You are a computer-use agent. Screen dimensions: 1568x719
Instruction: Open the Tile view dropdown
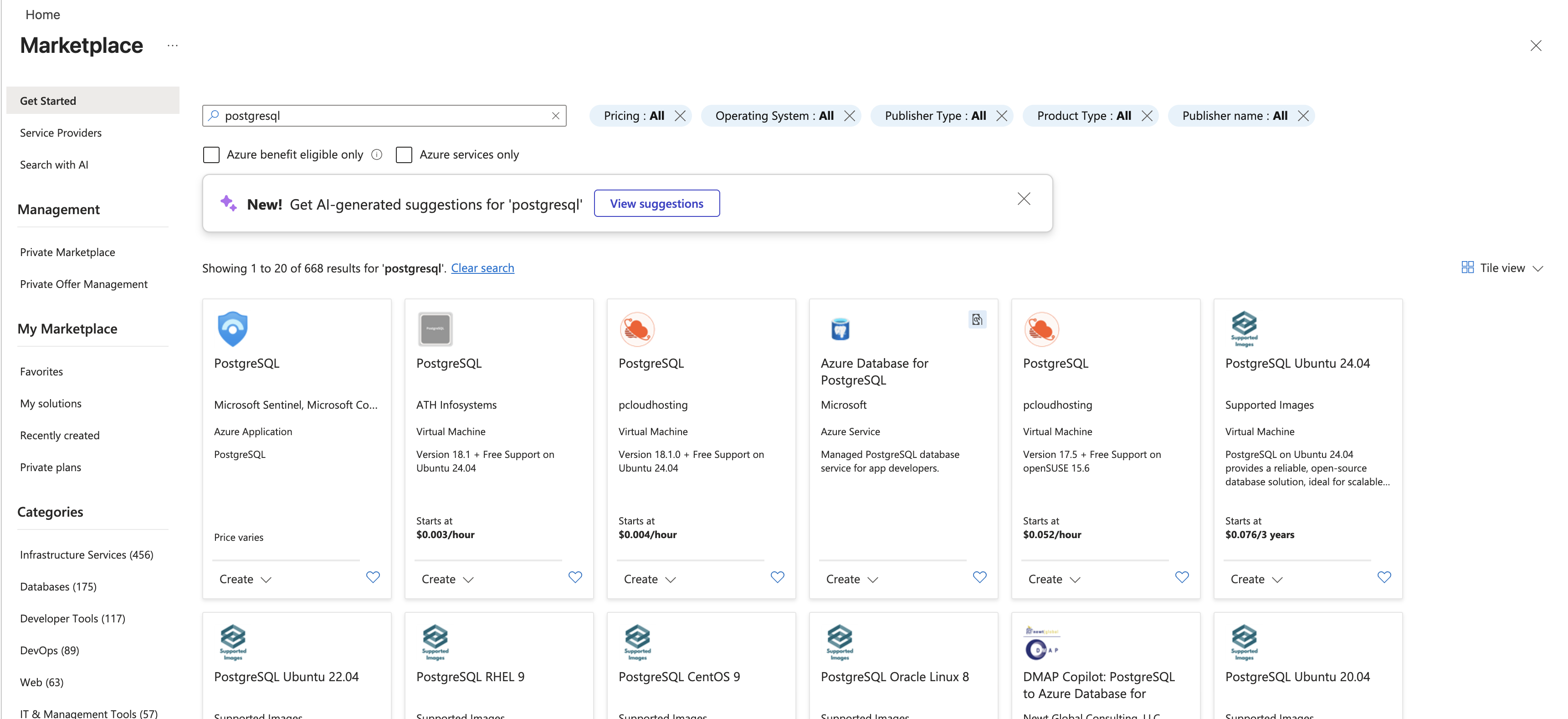coord(1501,268)
